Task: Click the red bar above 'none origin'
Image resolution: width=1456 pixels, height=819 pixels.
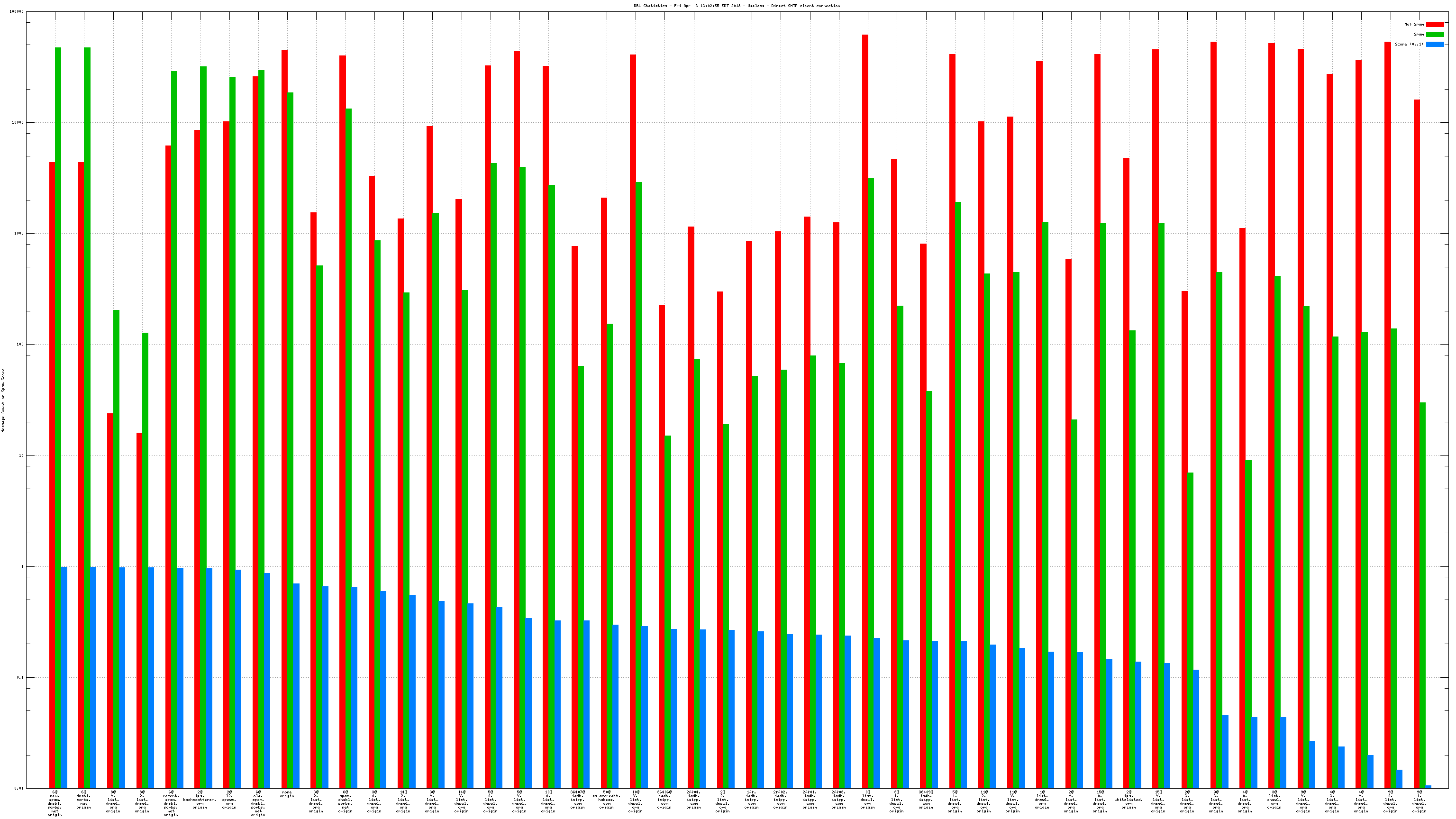Action: 284,396
